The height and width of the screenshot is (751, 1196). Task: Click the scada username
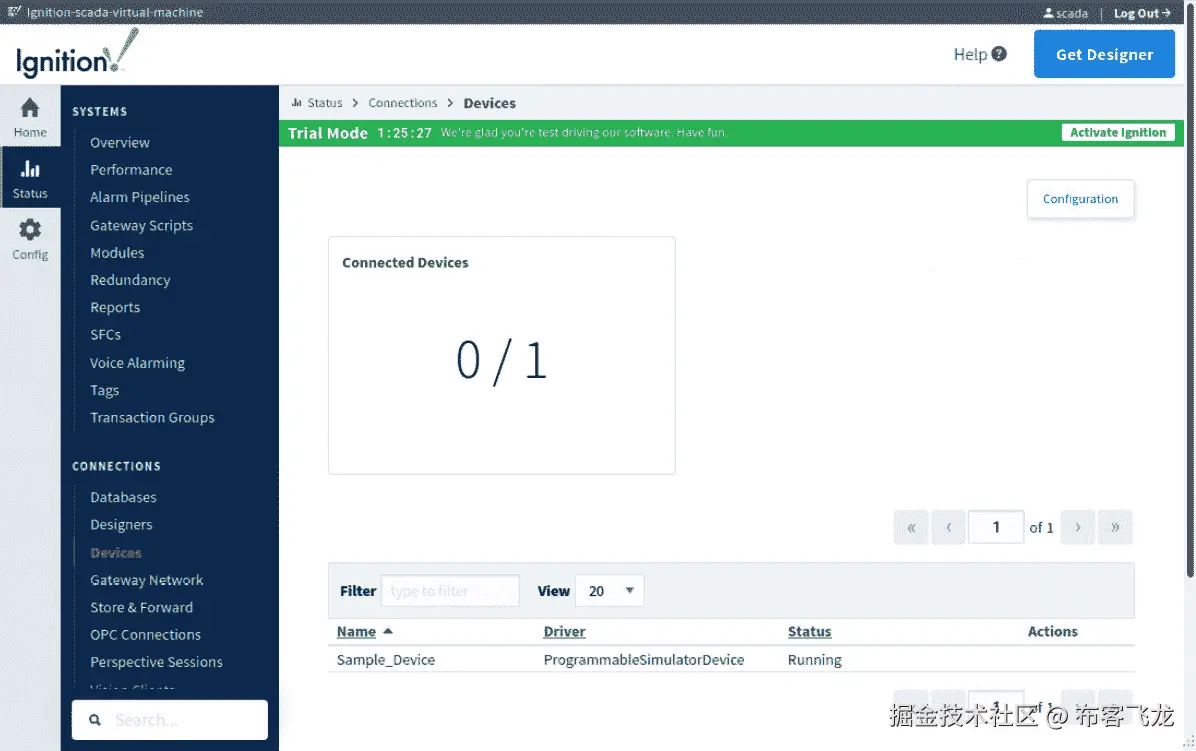(1072, 13)
